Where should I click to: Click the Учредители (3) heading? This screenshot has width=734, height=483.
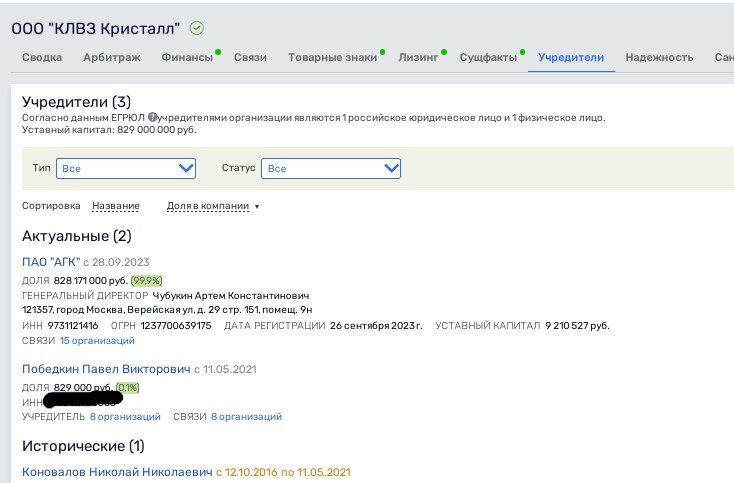[76, 102]
